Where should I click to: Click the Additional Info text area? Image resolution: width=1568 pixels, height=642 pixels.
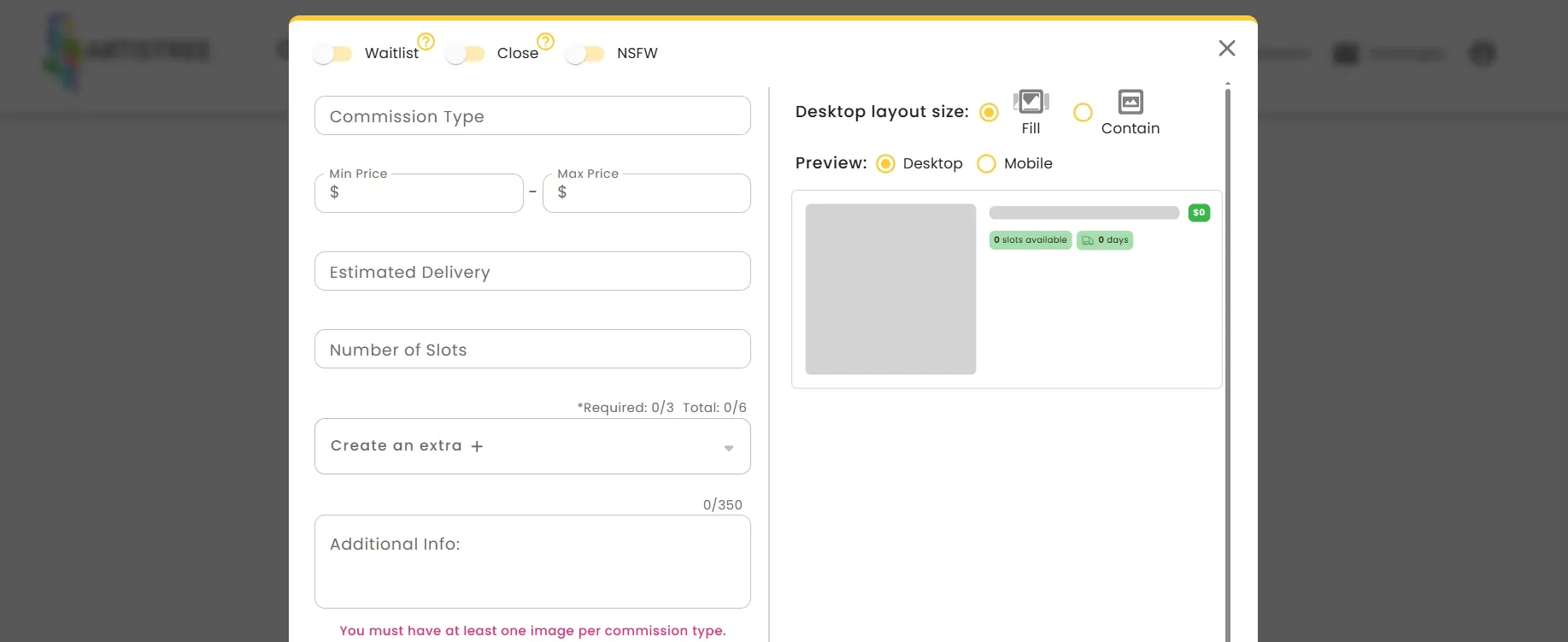532,562
